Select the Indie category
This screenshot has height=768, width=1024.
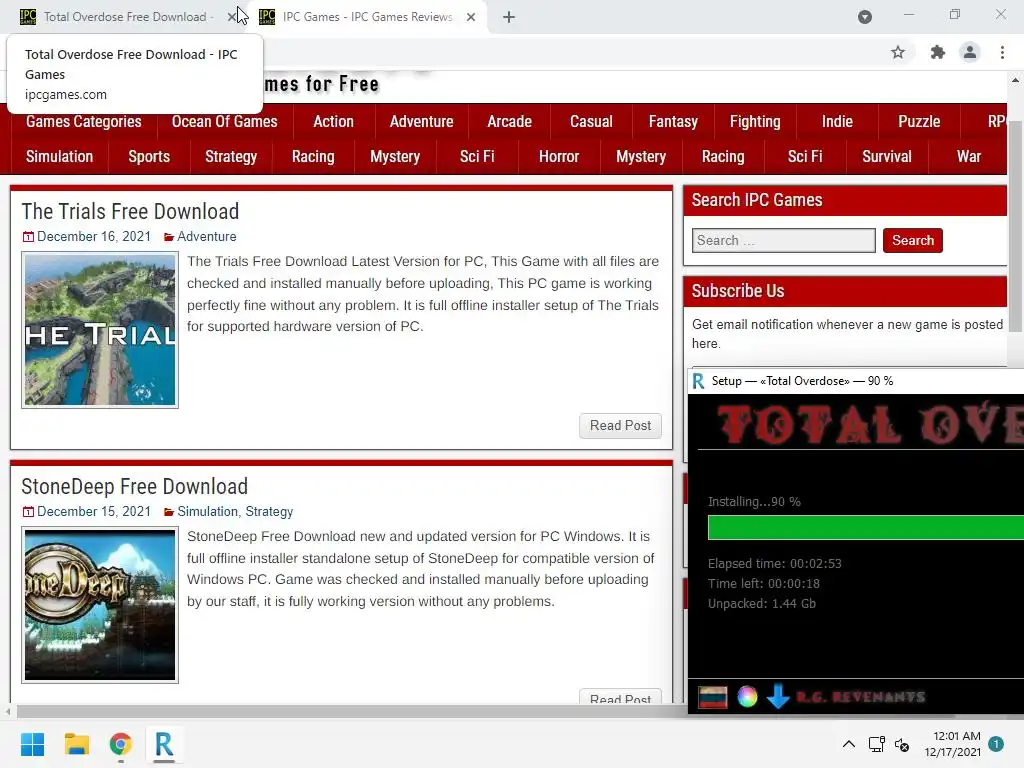point(837,121)
